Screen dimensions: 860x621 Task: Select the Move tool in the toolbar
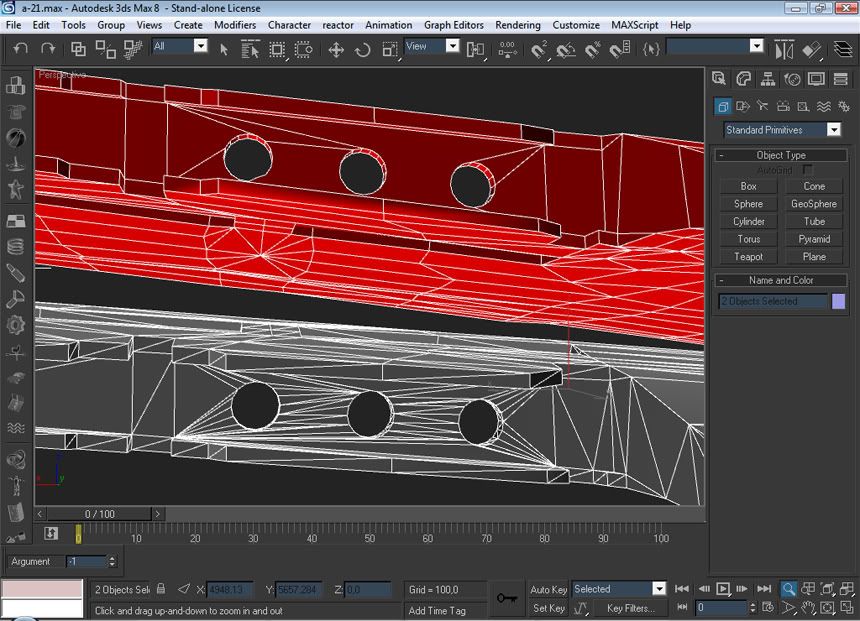tap(336, 49)
